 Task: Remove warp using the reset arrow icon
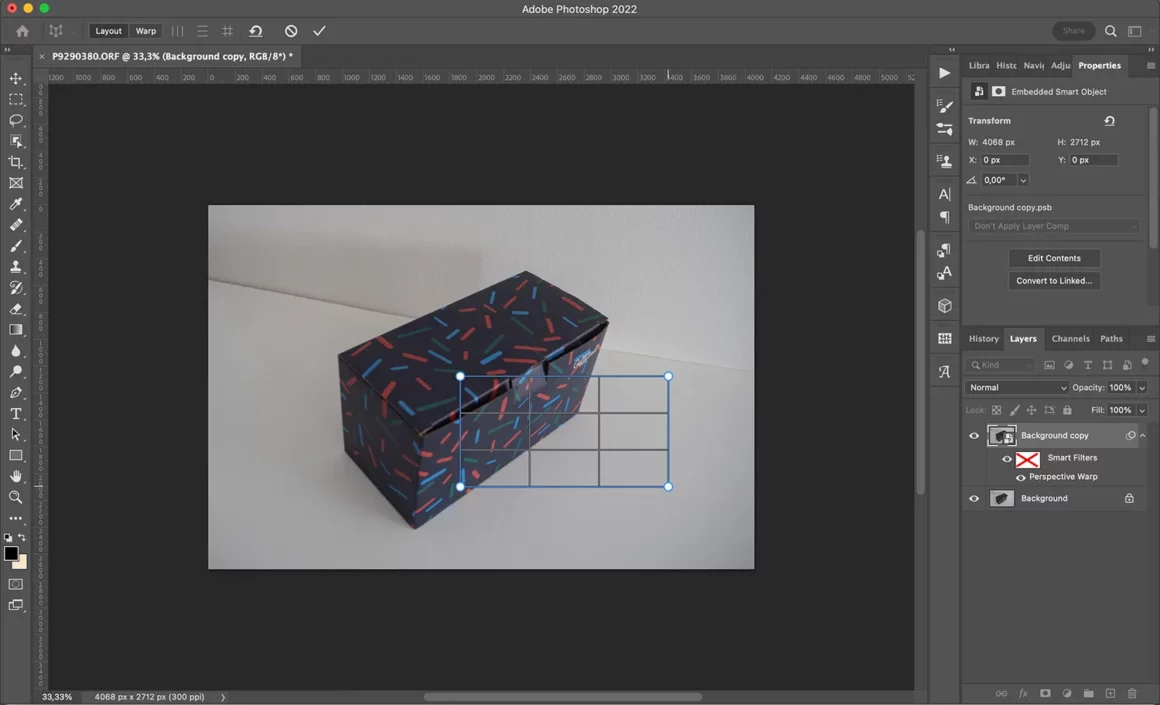[x=256, y=31]
